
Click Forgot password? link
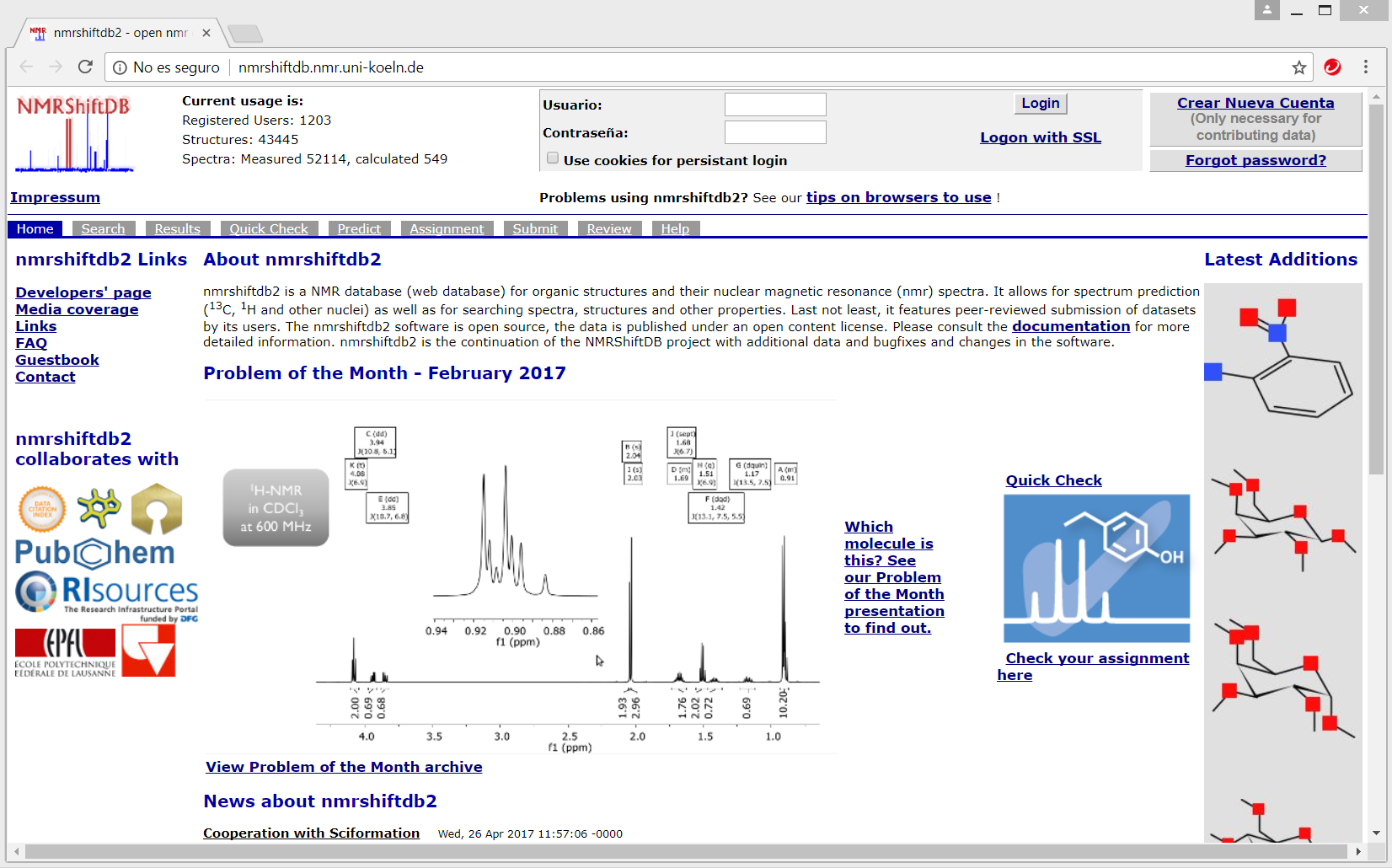pos(1255,160)
